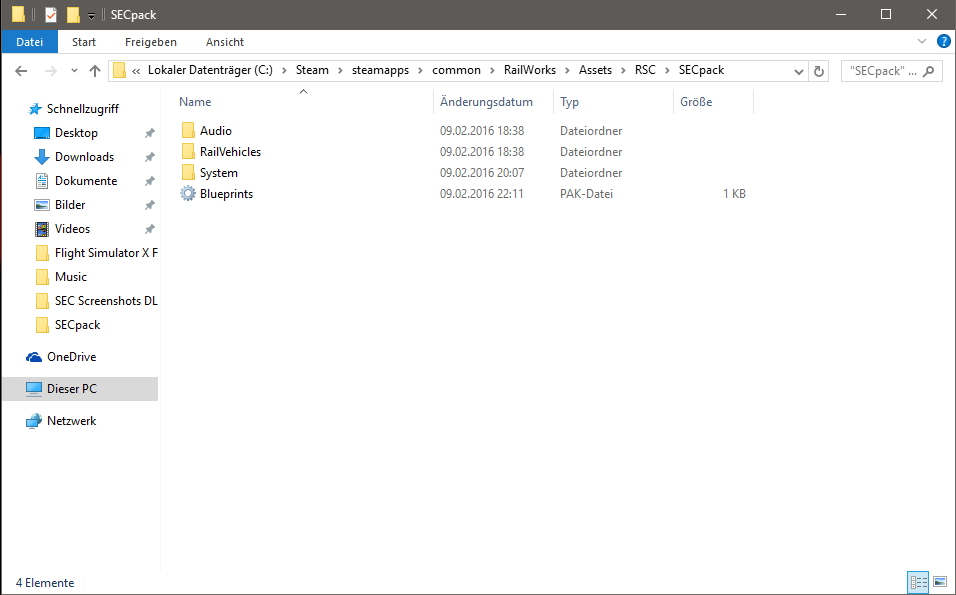Click SECpack in the address path
956x595 pixels.
[x=701, y=70]
